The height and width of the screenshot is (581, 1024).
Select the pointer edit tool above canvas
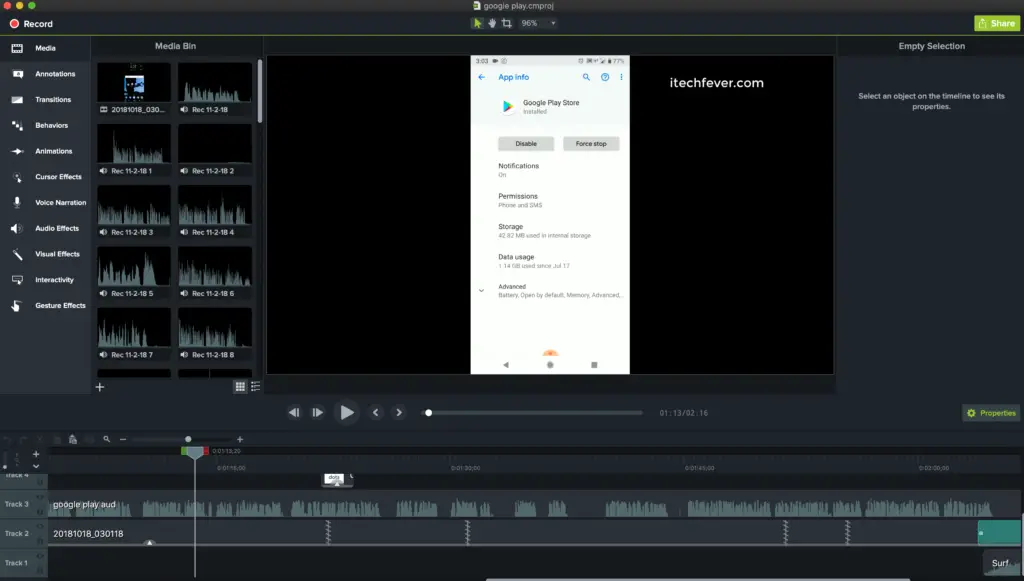coord(477,23)
